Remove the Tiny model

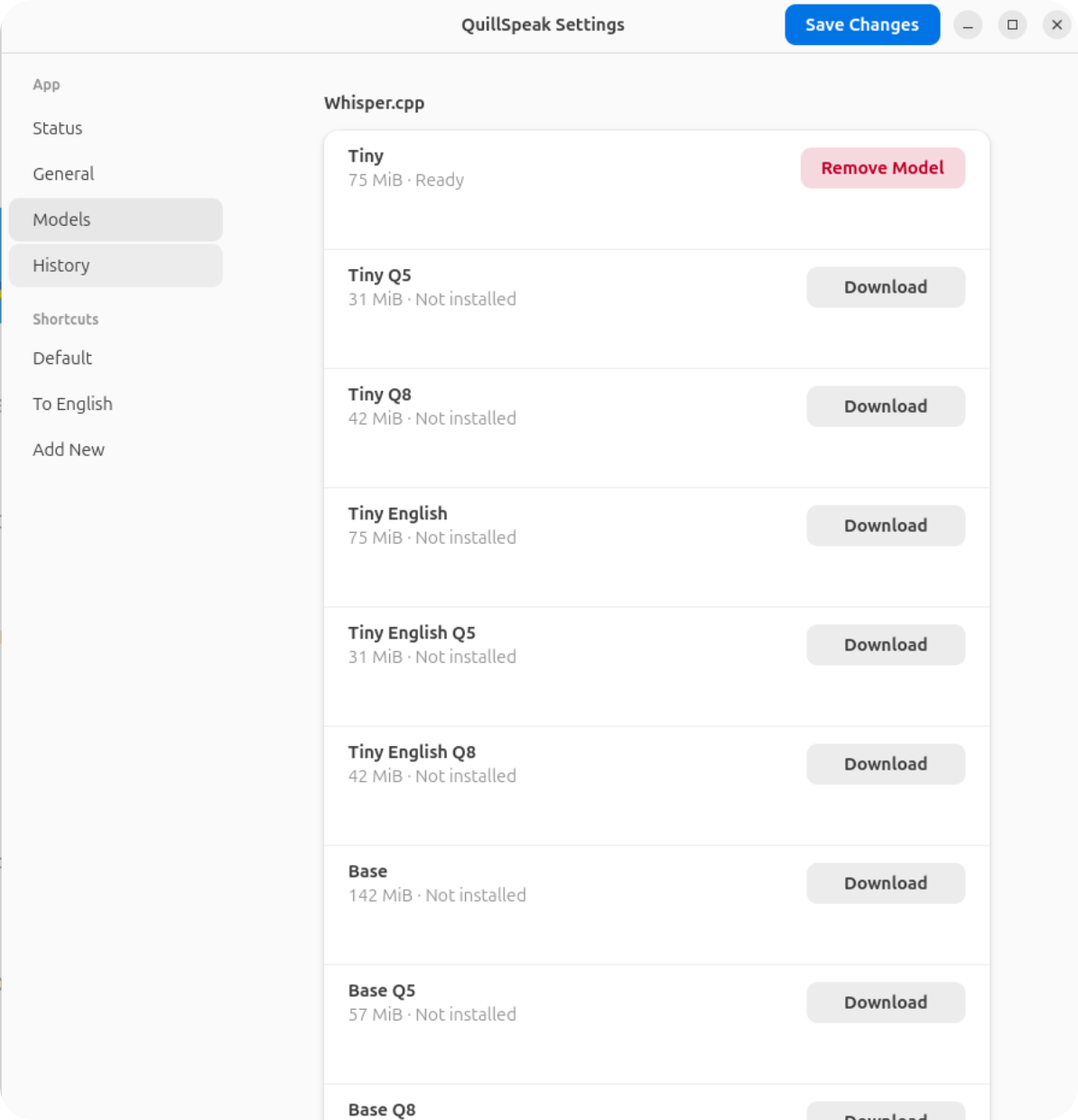click(883, 168)
